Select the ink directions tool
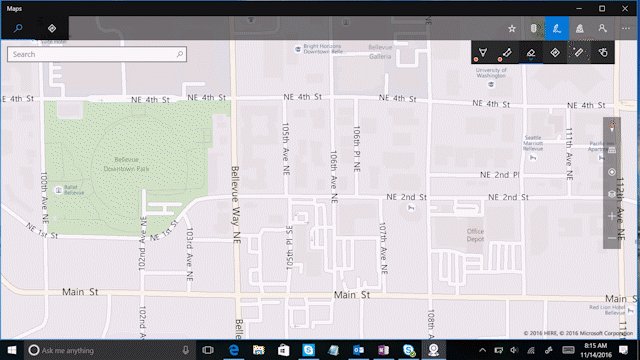This screenshot has width=640, height=360. point(555,53)
